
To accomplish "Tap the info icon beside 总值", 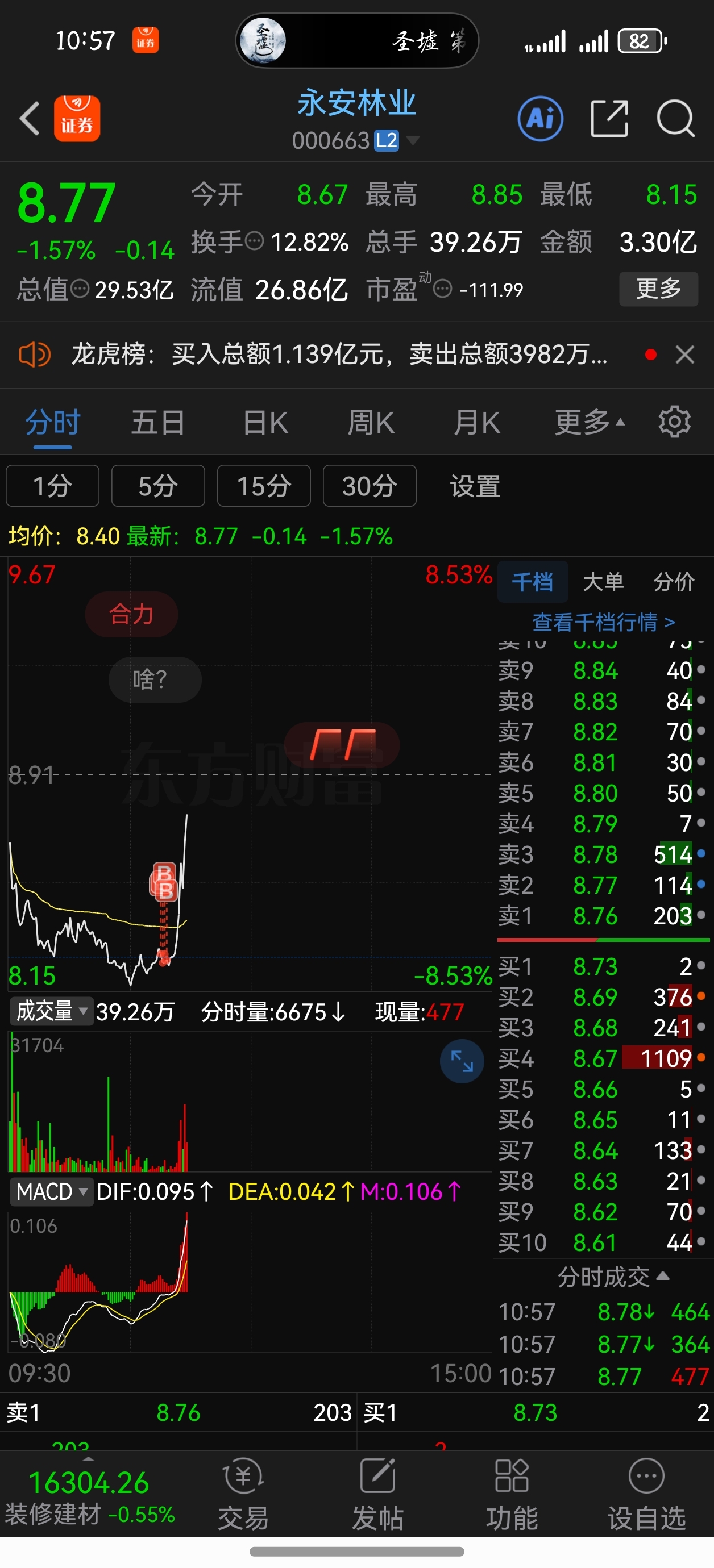I will pyautogui.click(x=80, y=289).
